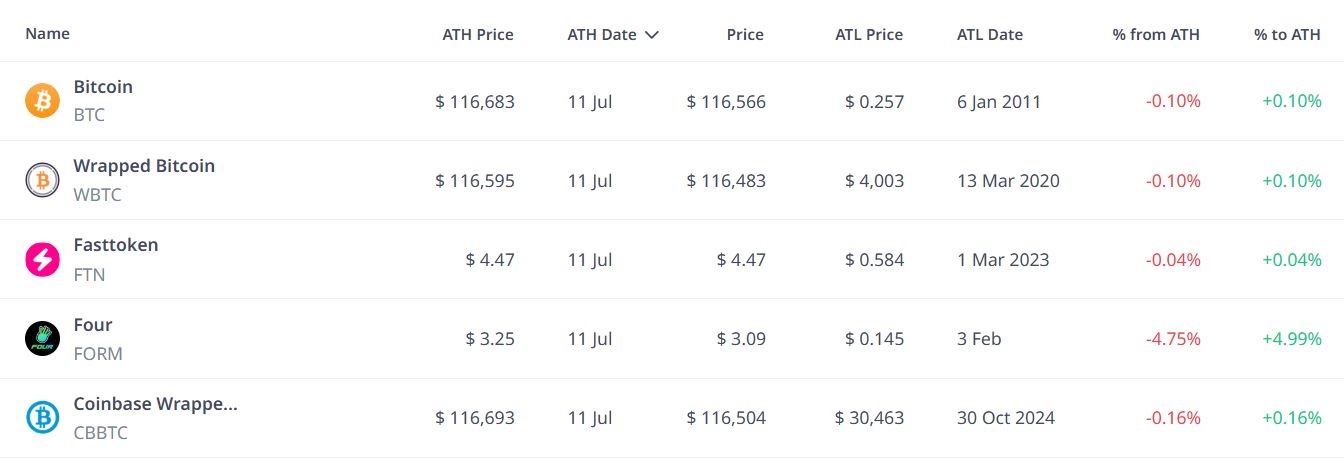1344x460 pixels.
Task: Click the blue Coinbase Wrapped BTC icon
Action: pyautogui.click(x=42, y=418)
